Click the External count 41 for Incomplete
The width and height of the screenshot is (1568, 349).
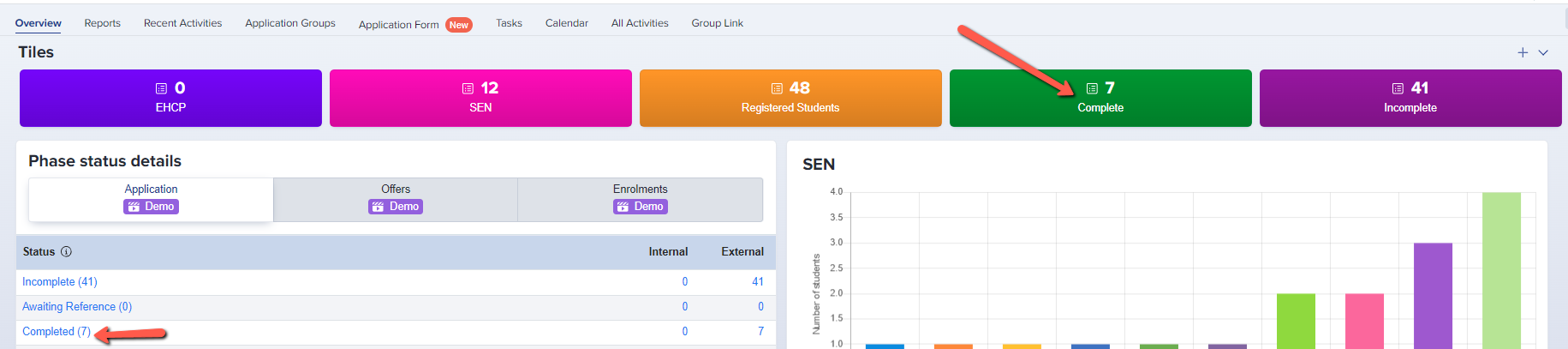(x=757, y=282)
